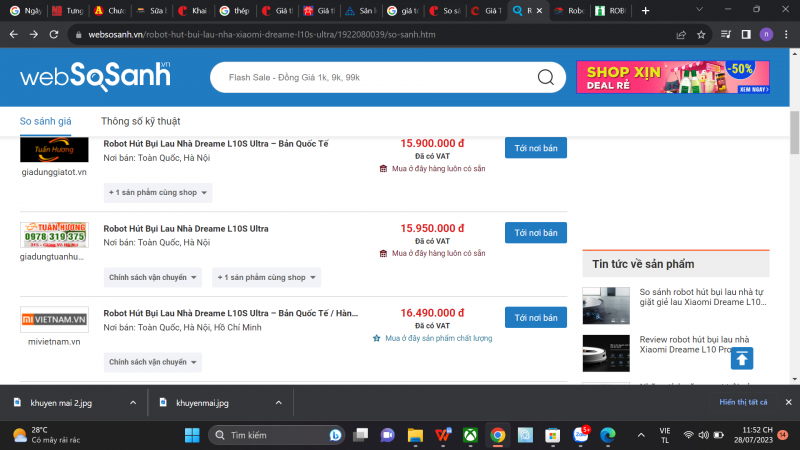Screen dimensions: 800x450
Task: Click 'Tới nơi bán' for the 16.490.000 đ offer
Action: click(536, 317)
